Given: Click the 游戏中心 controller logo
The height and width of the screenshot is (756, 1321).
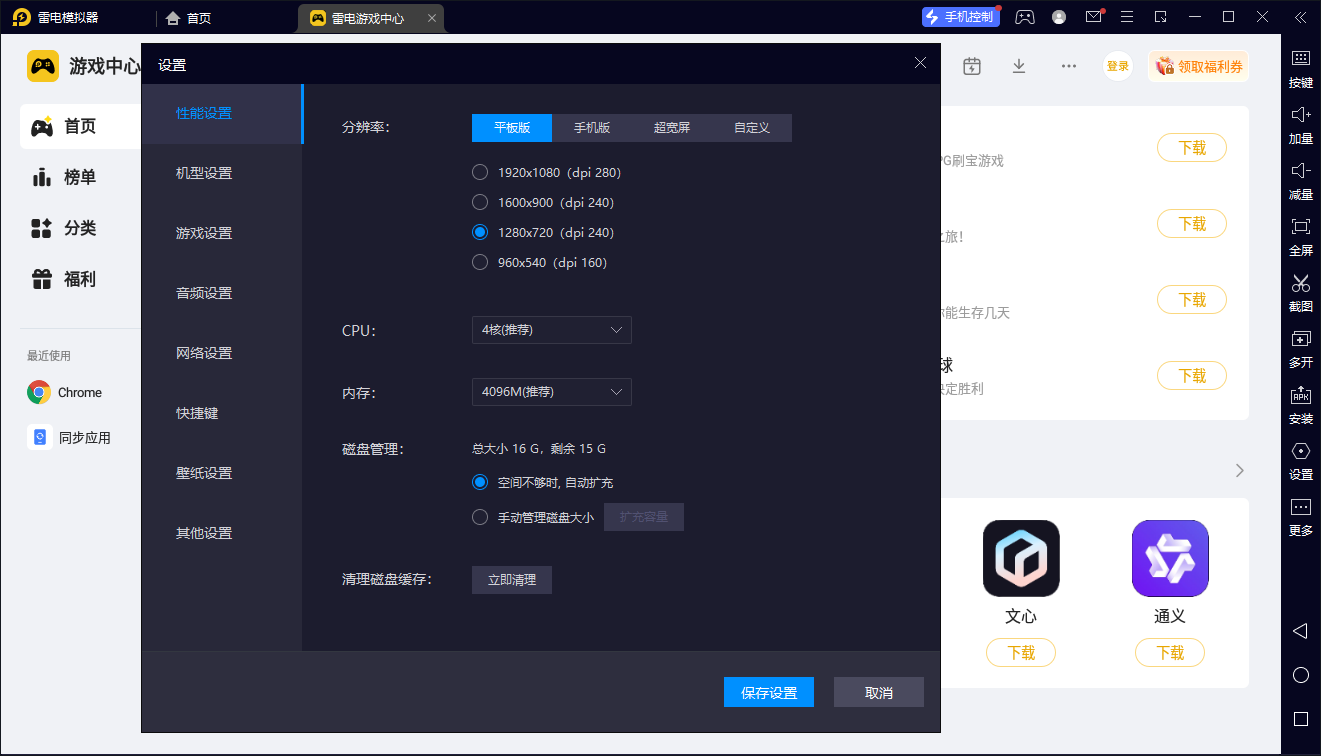Looking at the screenshot, I should click(x=43, y=66).
